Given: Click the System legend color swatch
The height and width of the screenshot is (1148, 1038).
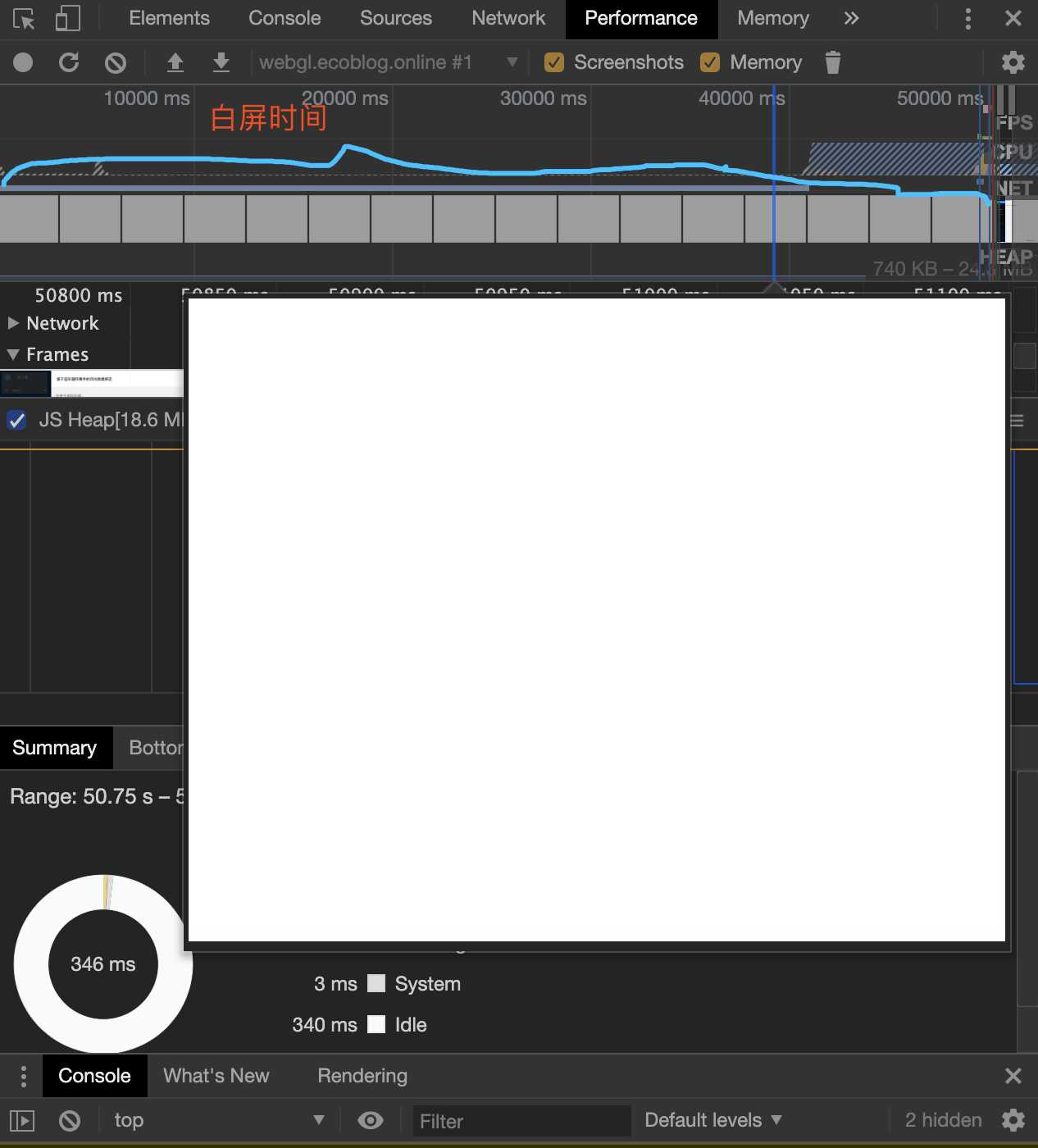Looking at the screenshot, I should tap(376, 983).
